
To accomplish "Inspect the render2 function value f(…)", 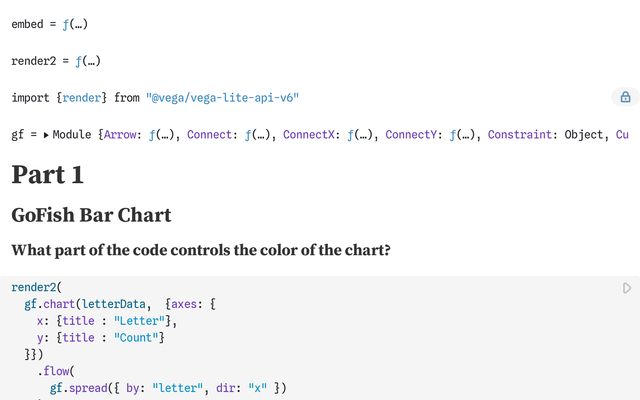I will point(88,61).
